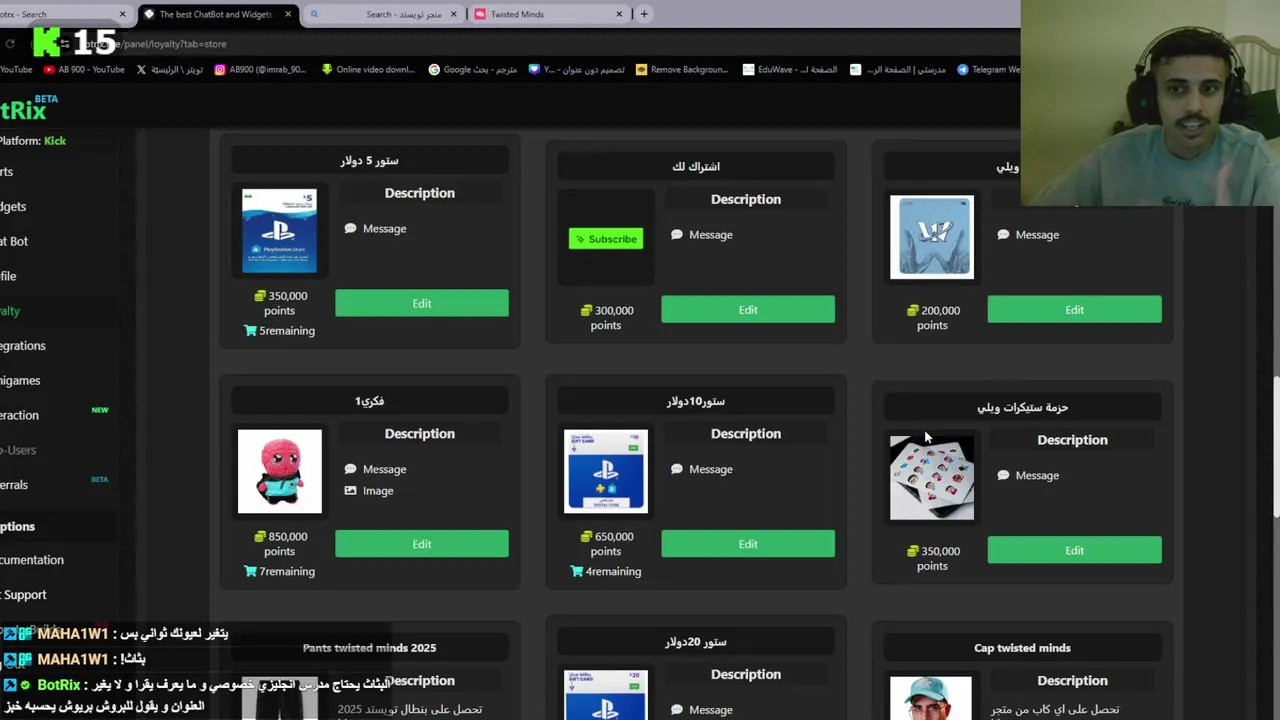The height and width of the screenshot is (720, 1280).
Task: Click the coin icon beside 200,000 points
Action: [913, 311]
